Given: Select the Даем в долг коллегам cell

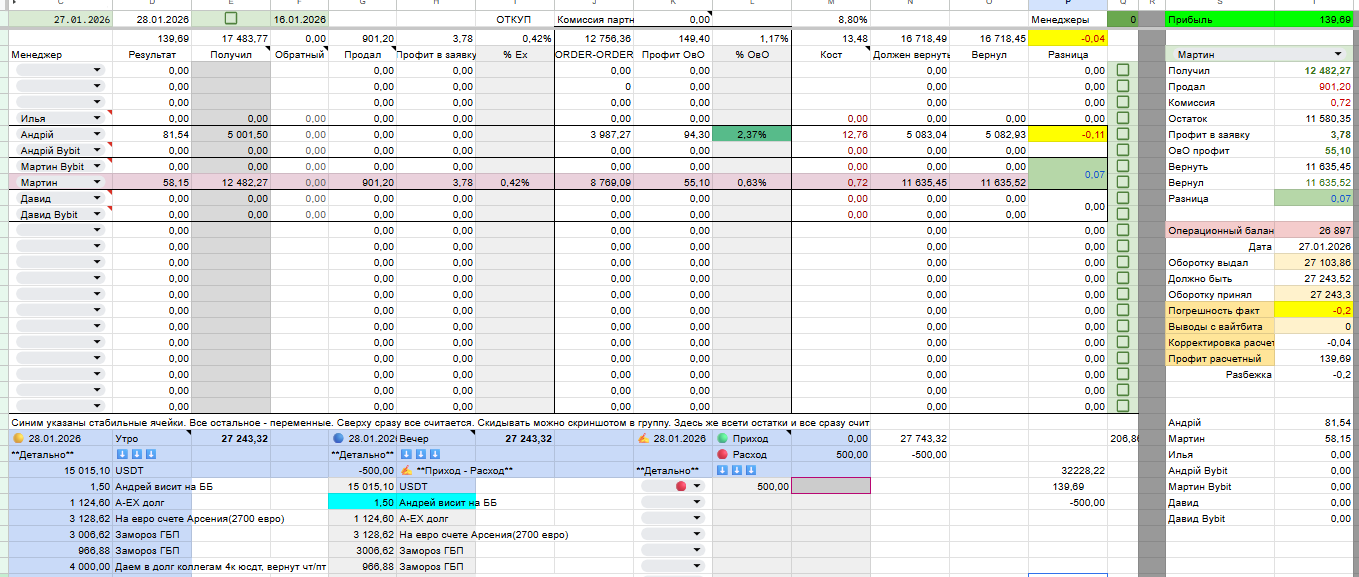Looking at the screenshot, I should (221, 566).
